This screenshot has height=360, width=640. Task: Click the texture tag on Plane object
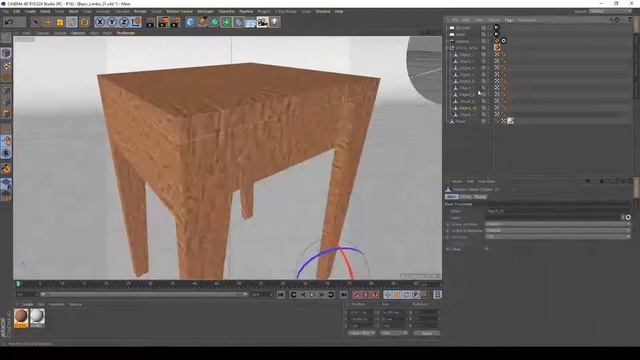pos(510,121)
